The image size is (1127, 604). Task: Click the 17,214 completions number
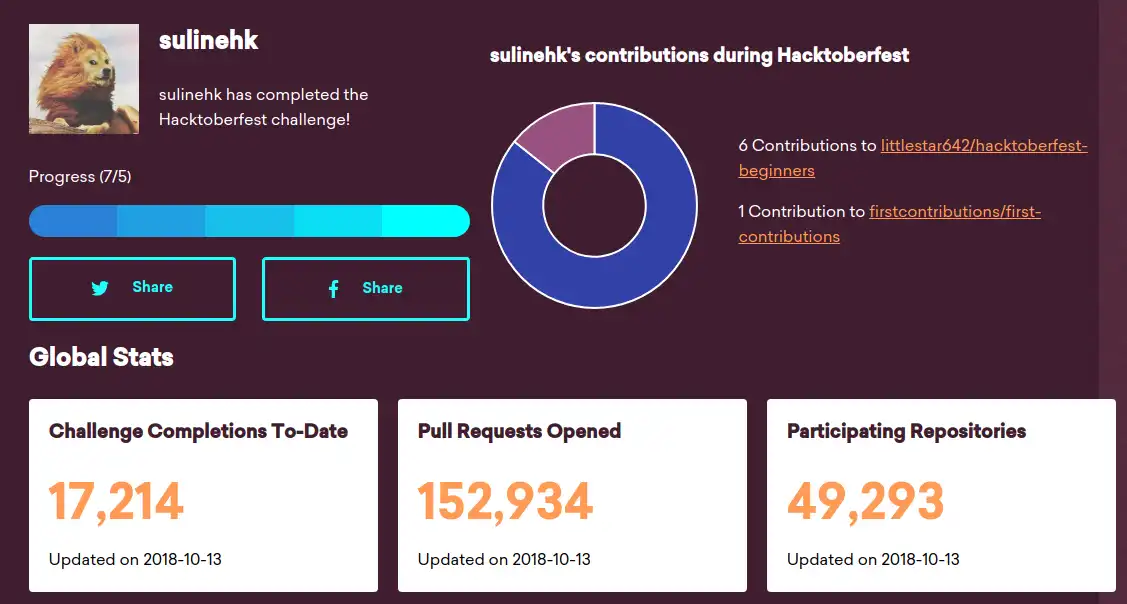coord(116,502)
